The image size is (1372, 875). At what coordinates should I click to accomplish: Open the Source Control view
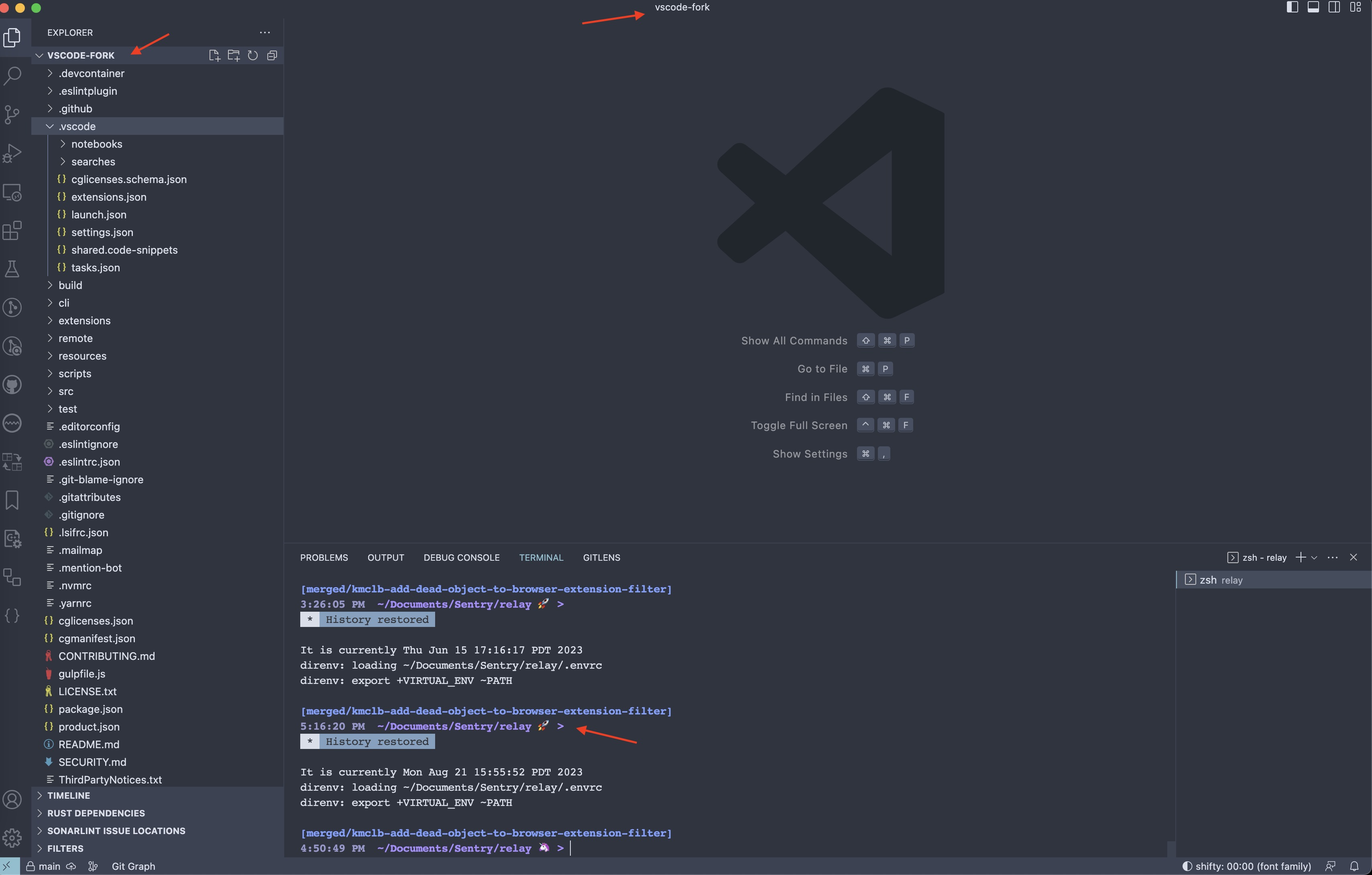(12, 114)
